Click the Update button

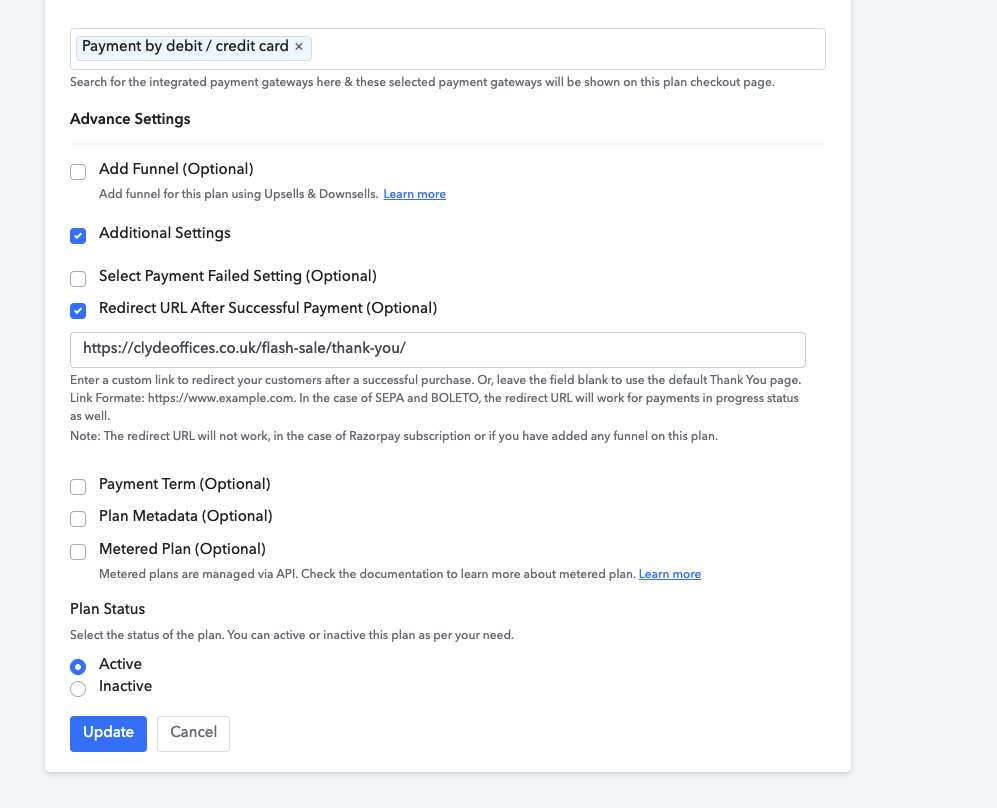(108, 734)
